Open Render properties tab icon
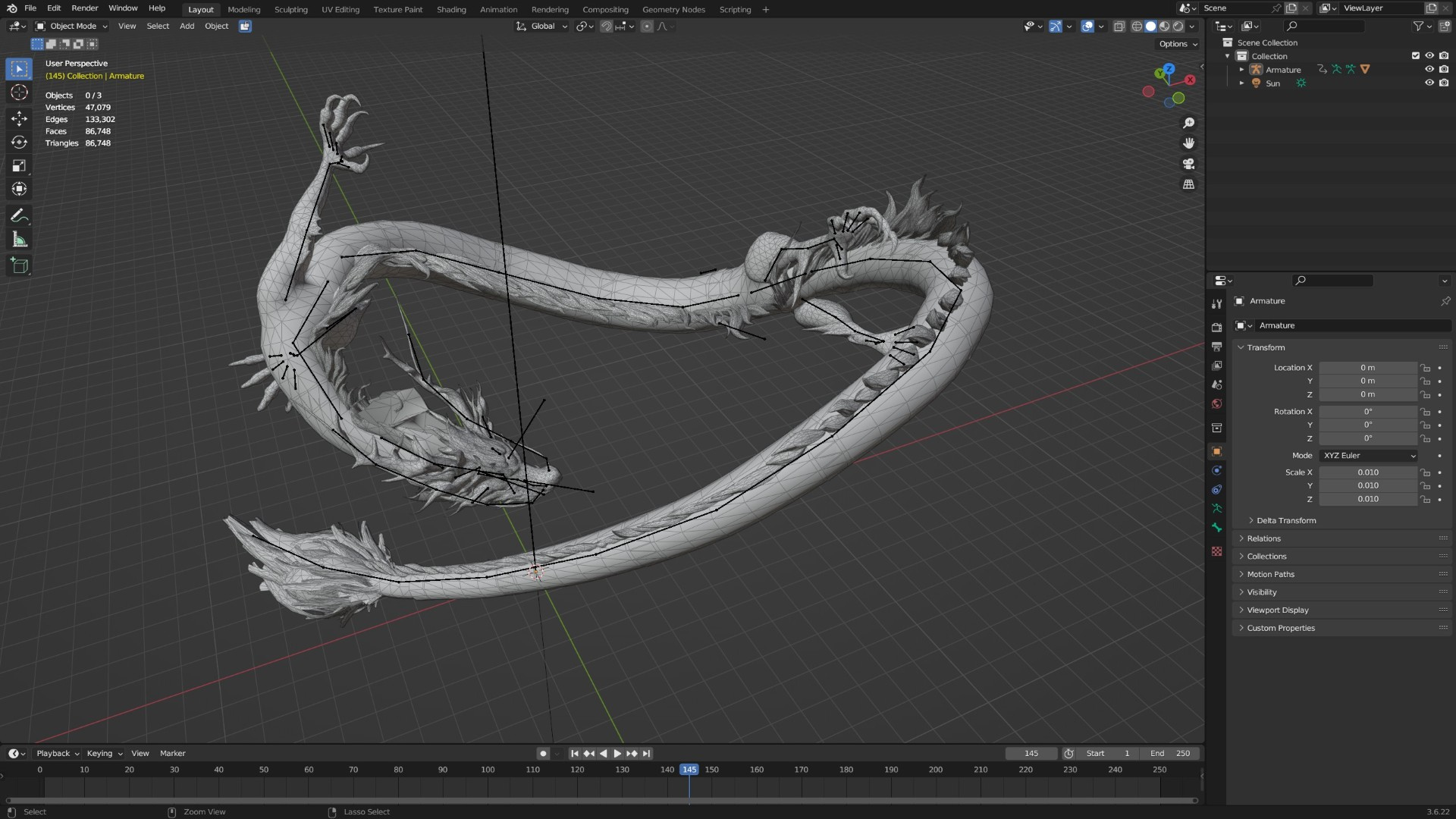The width and height of the screenshot is (1456, 819). pos(1216,328)
